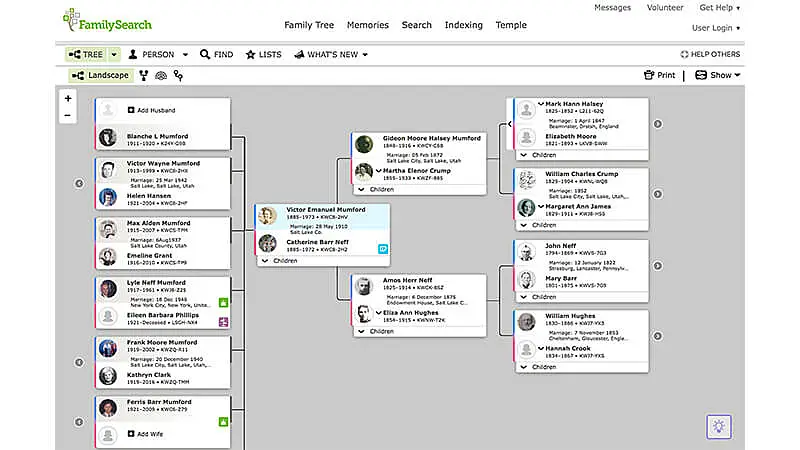Open spouse dropdown by Hannah Crook
The height and width of the screenshot is (450, 800).
(x=541, y=348)
